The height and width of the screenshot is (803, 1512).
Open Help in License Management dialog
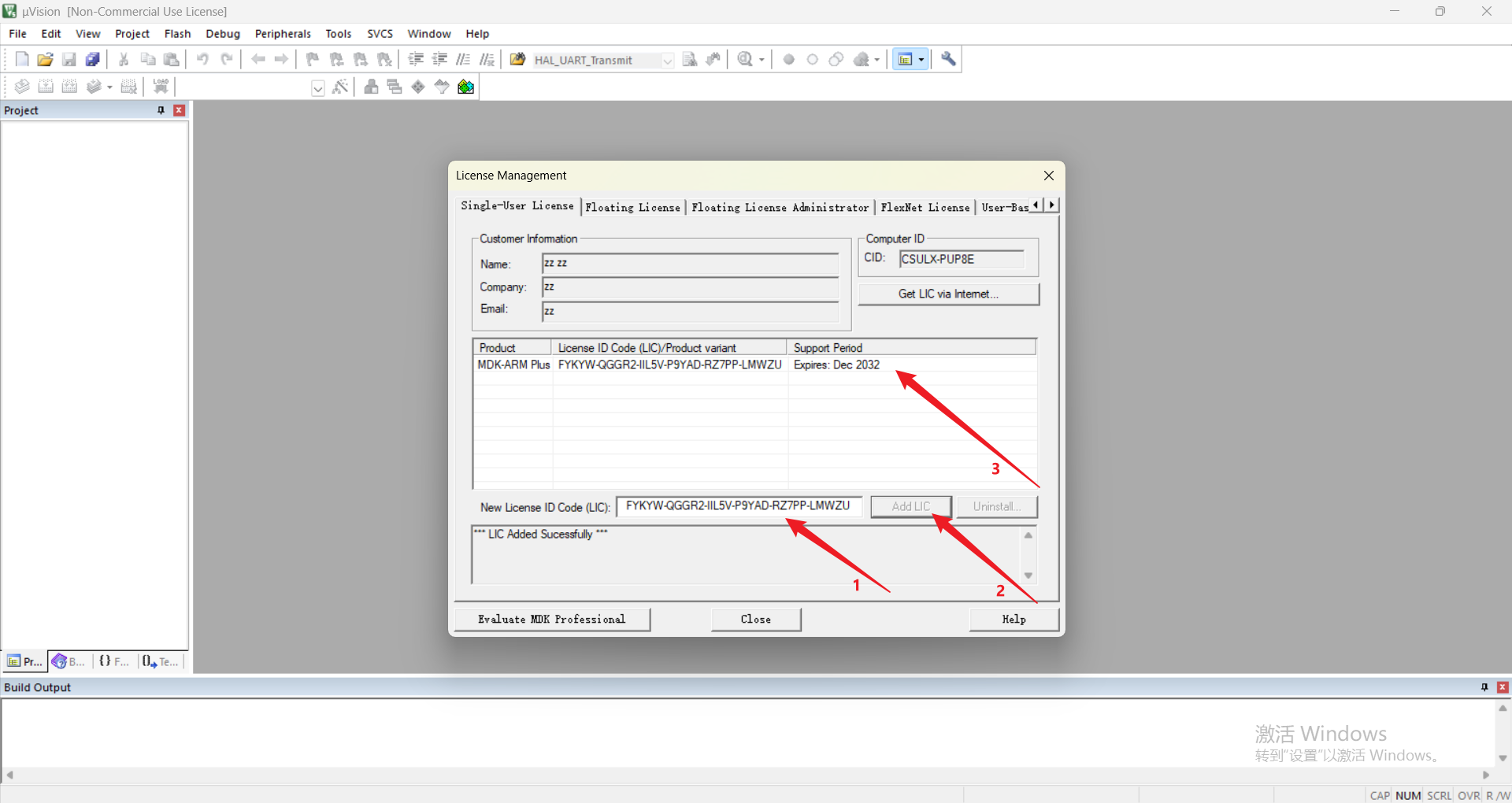point(1014,619)
